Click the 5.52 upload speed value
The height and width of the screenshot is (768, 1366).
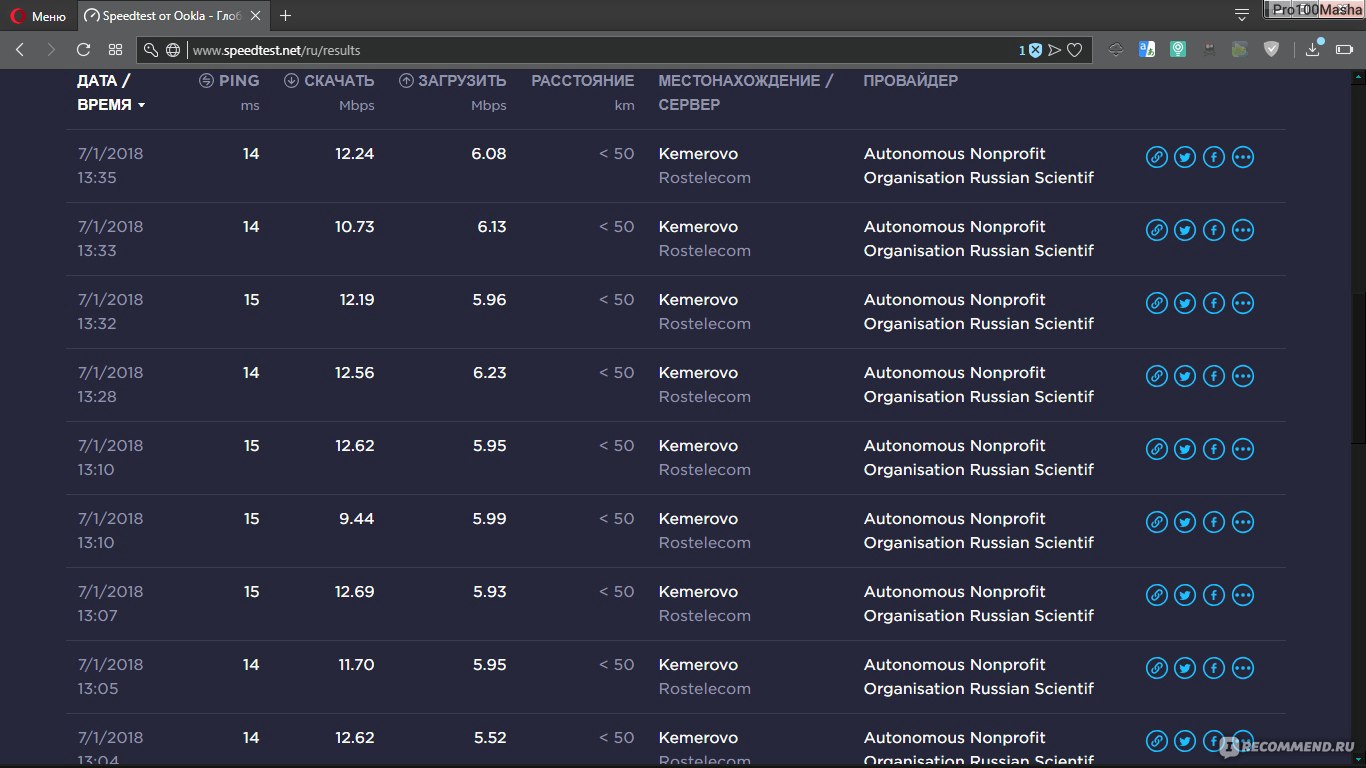[489, 738]
